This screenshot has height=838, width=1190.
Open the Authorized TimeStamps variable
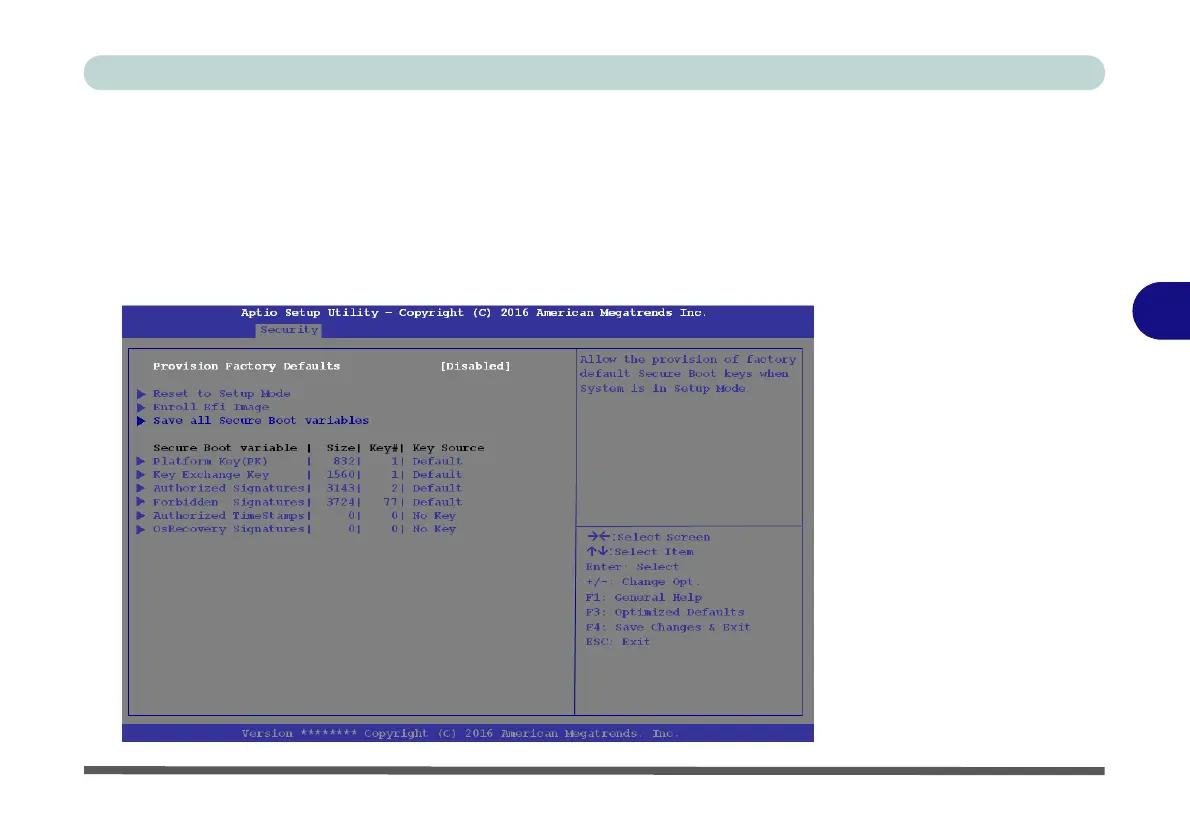[228, 515]
